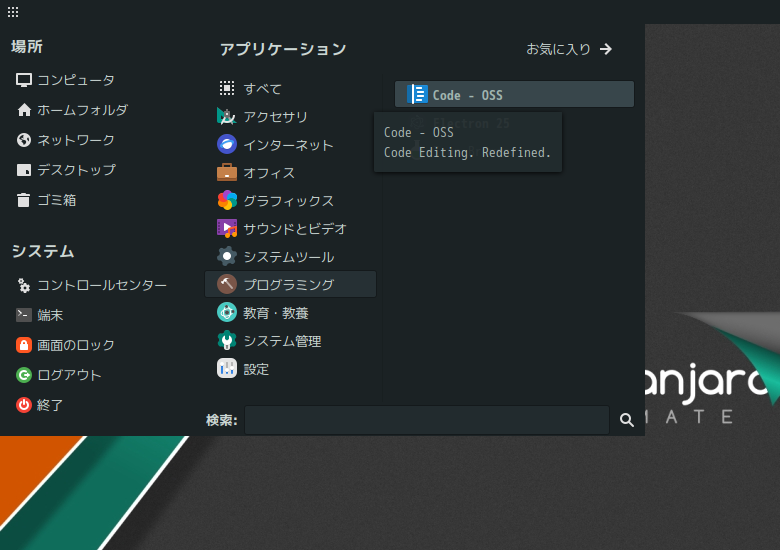Select 画面のロック lock screen
Screen dimensions: 780x550
(66, 345)
